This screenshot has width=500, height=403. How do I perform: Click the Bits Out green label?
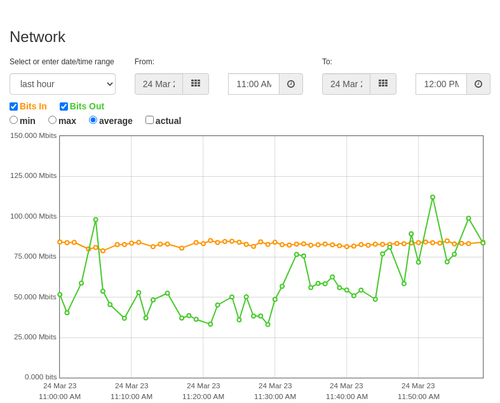[x=87, y=106]
